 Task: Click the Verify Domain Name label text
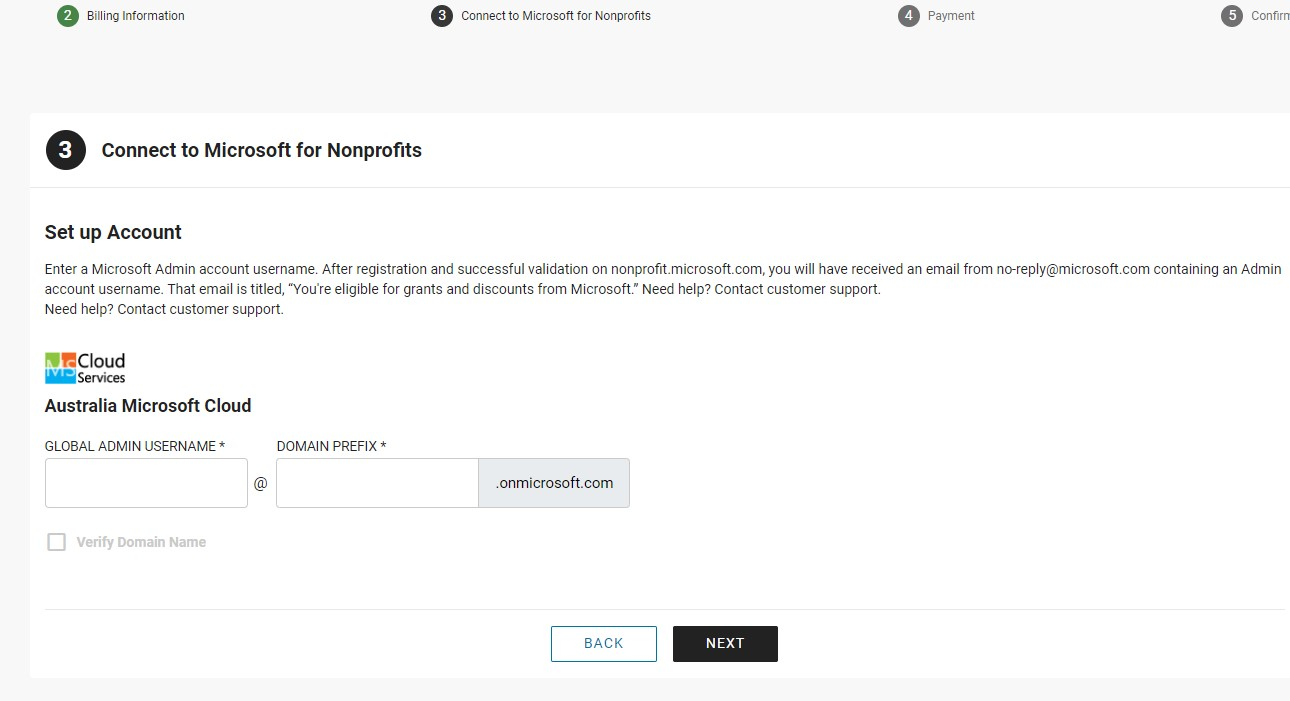pyautogui.click(x=141, y=542)
